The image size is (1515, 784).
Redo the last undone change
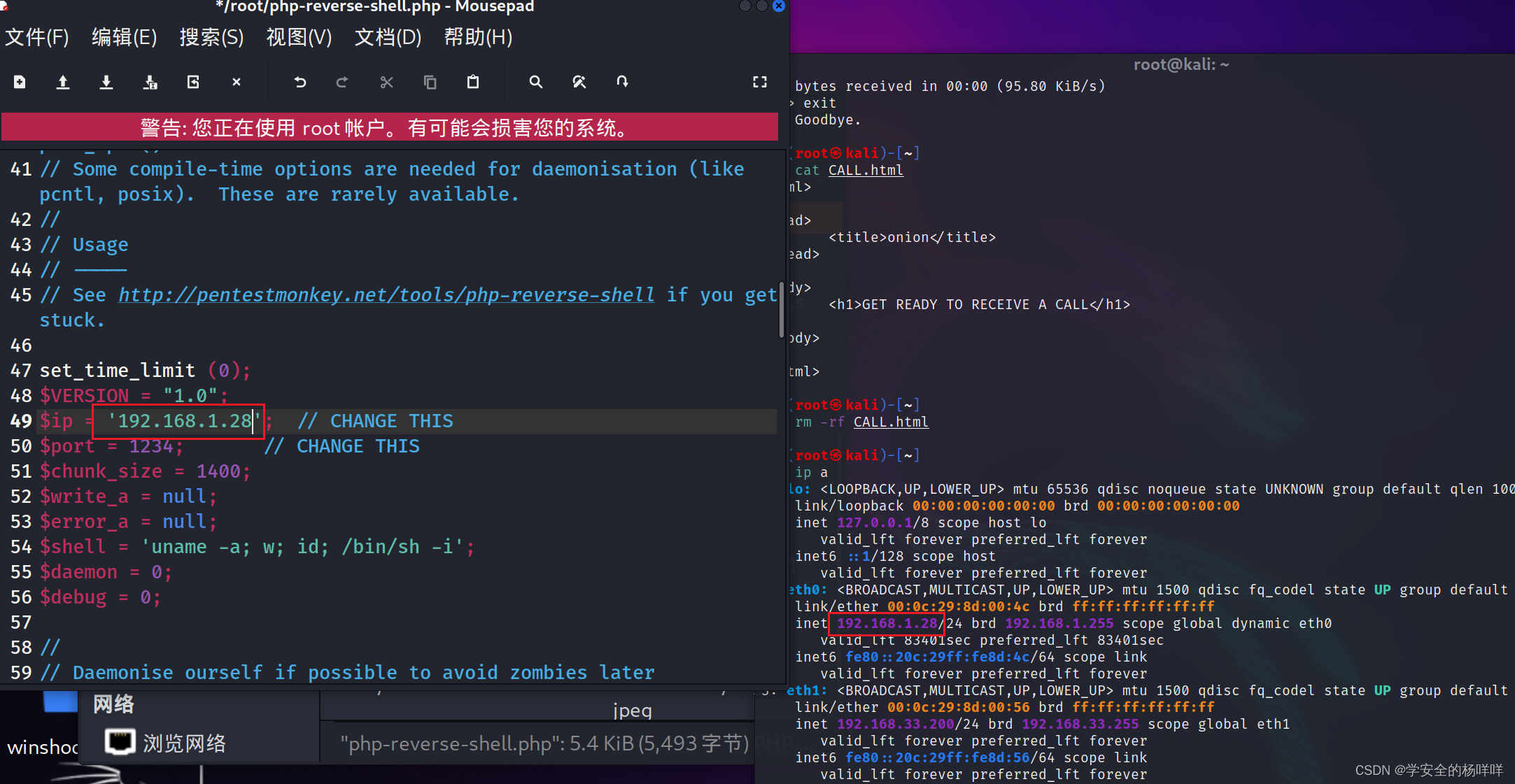coord(342,82)
